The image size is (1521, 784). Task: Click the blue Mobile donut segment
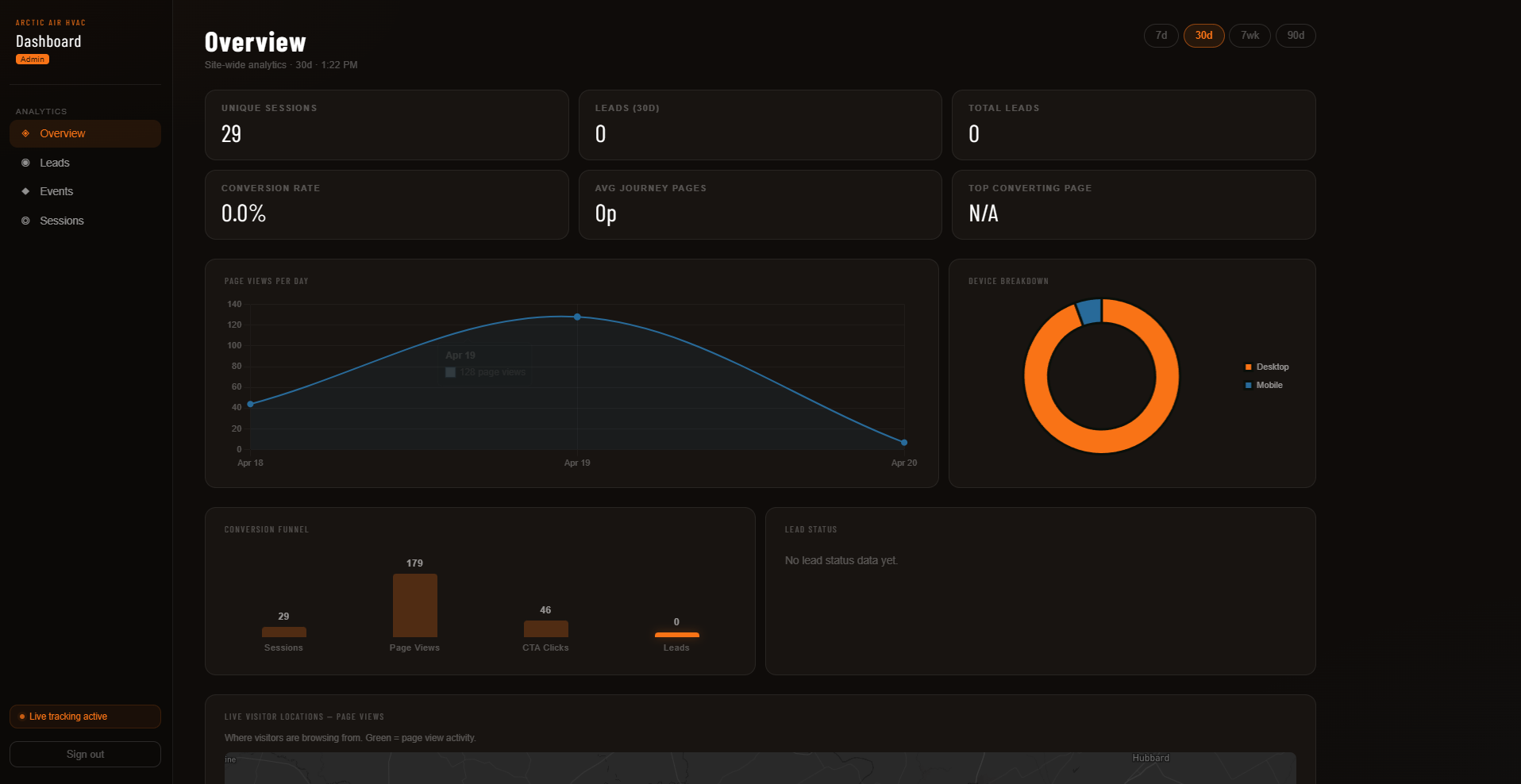pyautogui.click(x=1089, y=312)
